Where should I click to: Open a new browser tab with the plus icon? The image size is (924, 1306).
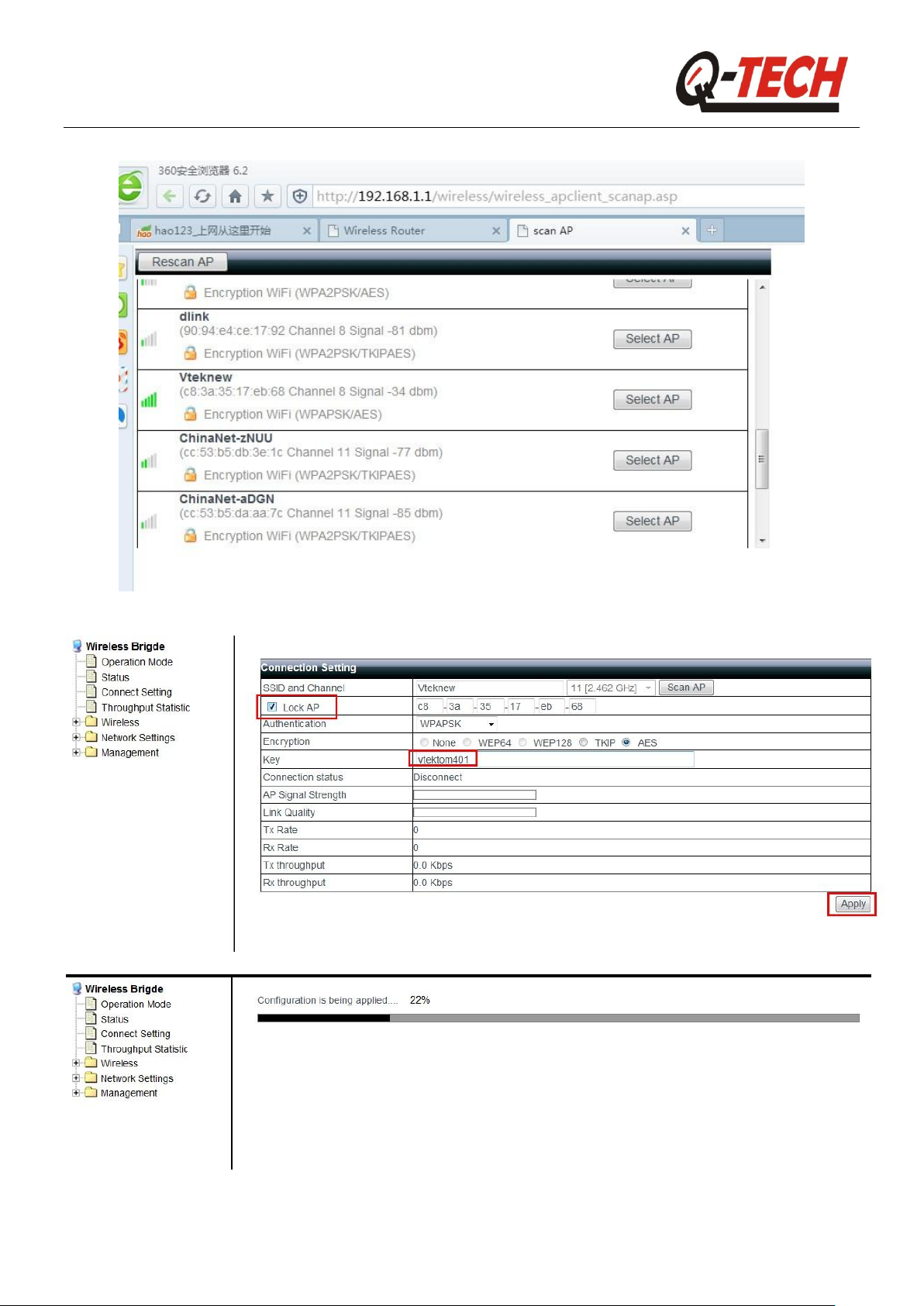click(x=712, y=230)
